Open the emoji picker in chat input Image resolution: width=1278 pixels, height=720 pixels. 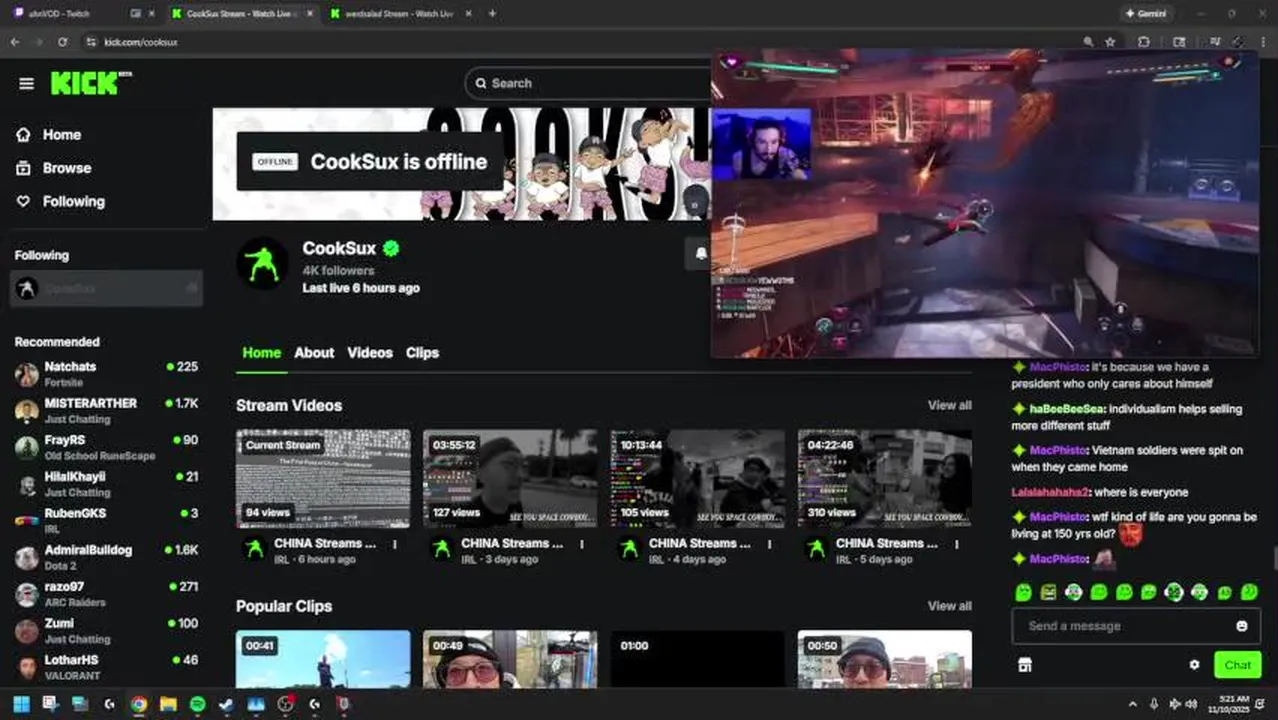[1242, 626]
